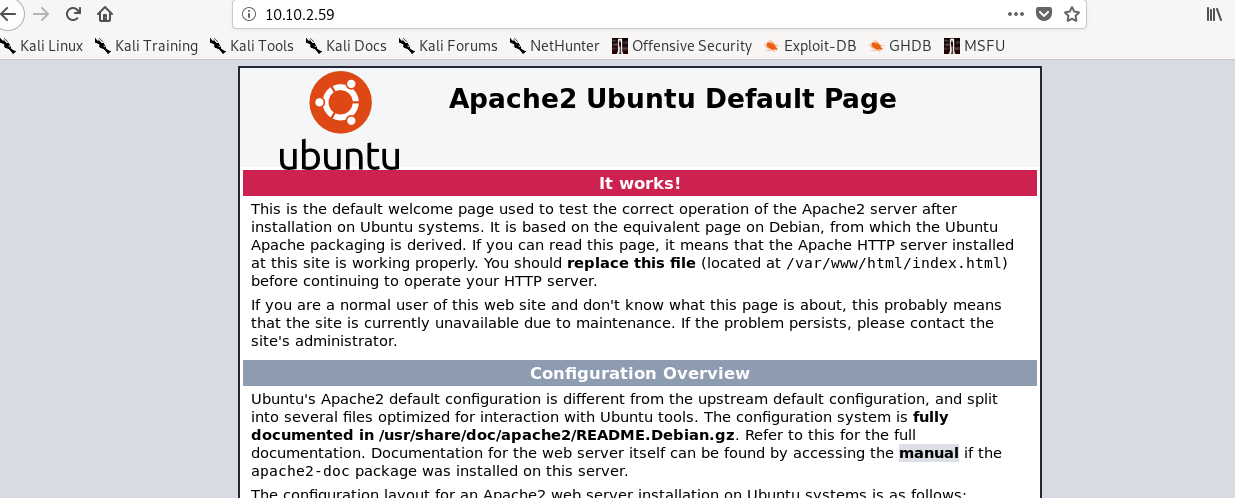
Task: Click the It works! banner text
Action: 640,183
